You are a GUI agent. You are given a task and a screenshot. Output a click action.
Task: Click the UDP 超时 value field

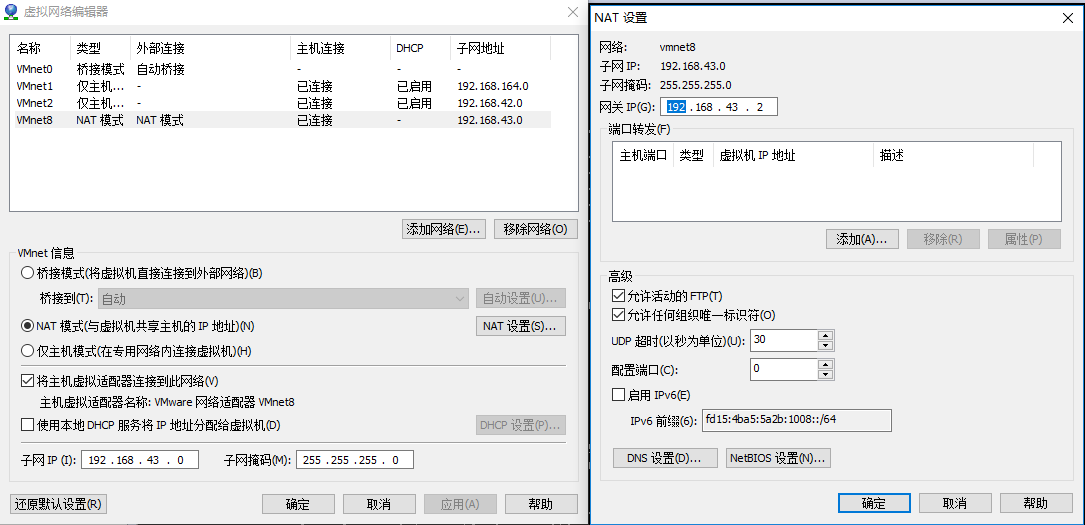coord(784,340)
